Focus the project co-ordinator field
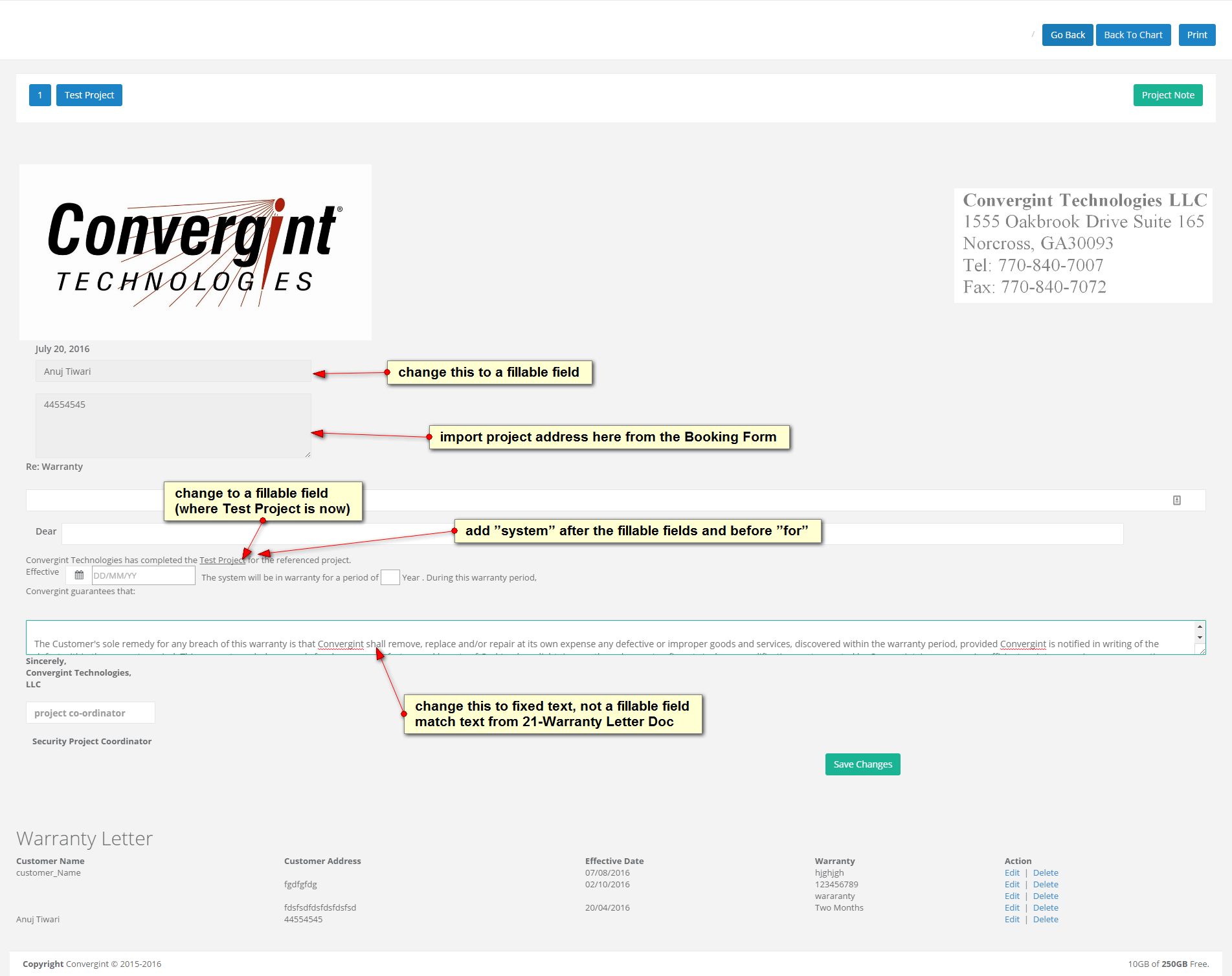1232x976 pixels. coord(91,713)
